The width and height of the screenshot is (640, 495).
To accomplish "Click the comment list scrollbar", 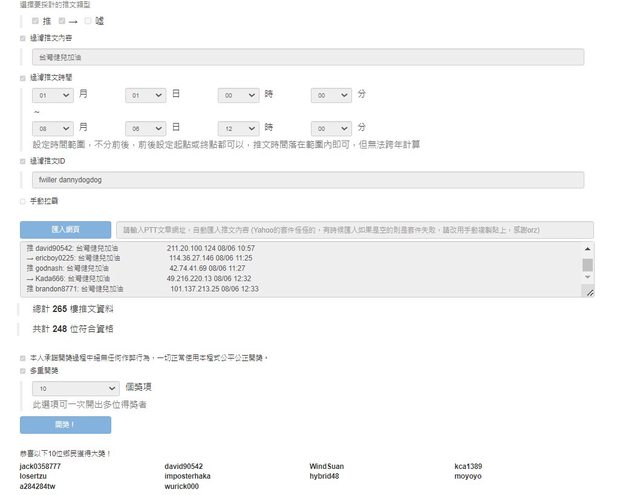I will pyautogui.click(x=588, y=266).
